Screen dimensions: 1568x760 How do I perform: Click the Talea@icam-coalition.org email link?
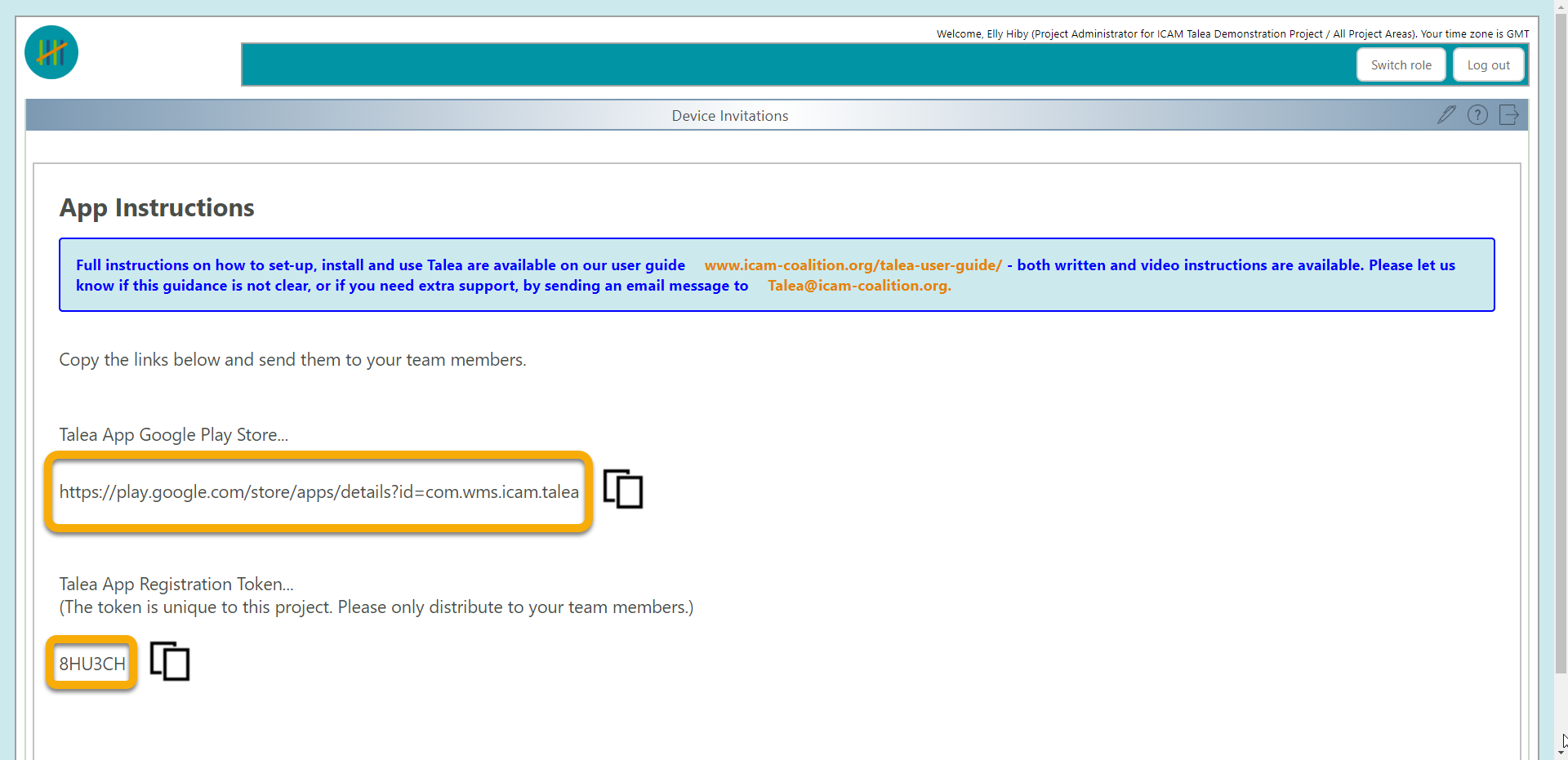click(859, 286)
